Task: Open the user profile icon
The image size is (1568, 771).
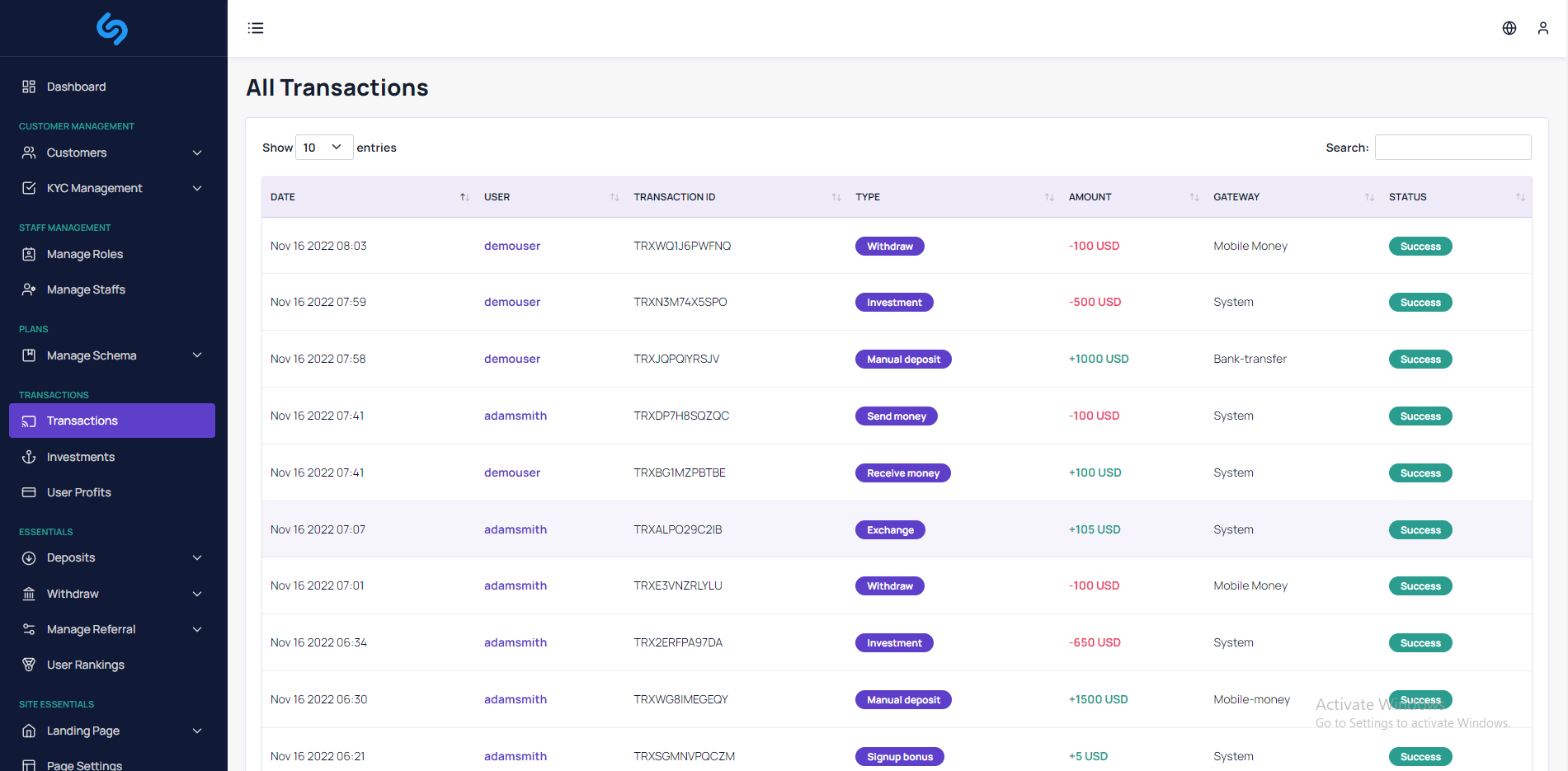Action: 1542,28
